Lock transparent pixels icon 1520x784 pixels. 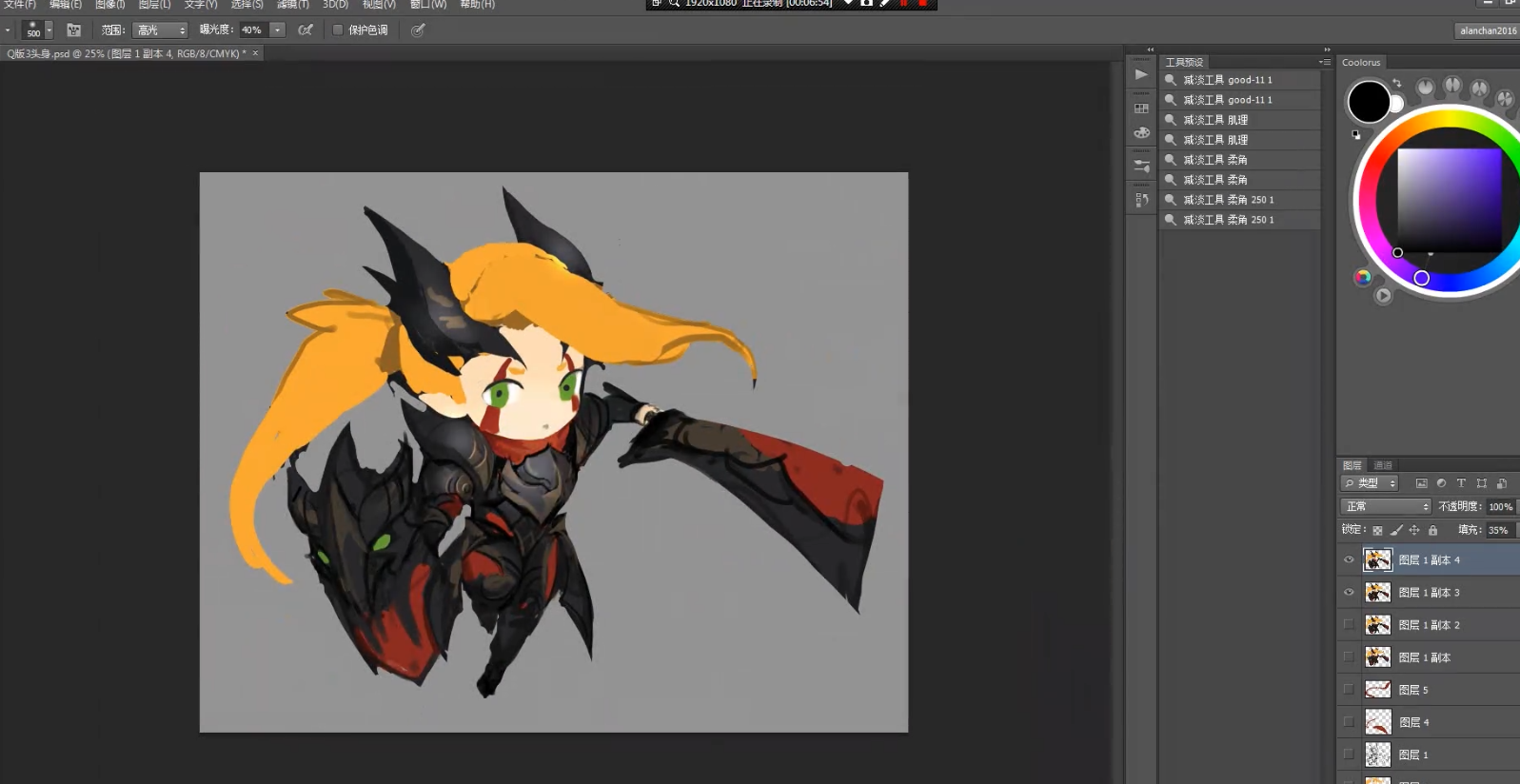(1377, 530)
